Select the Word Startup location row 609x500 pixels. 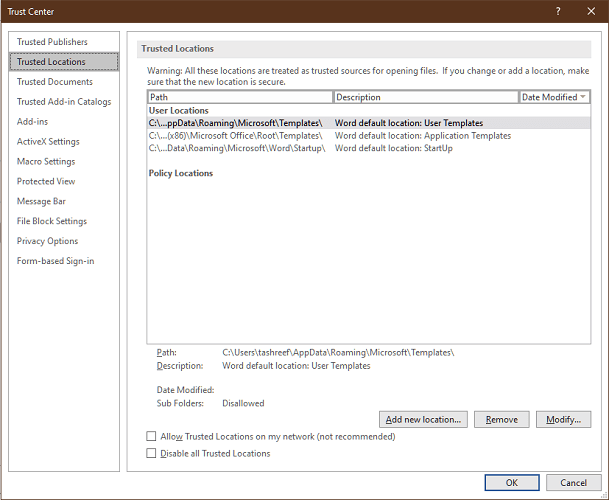369,148
